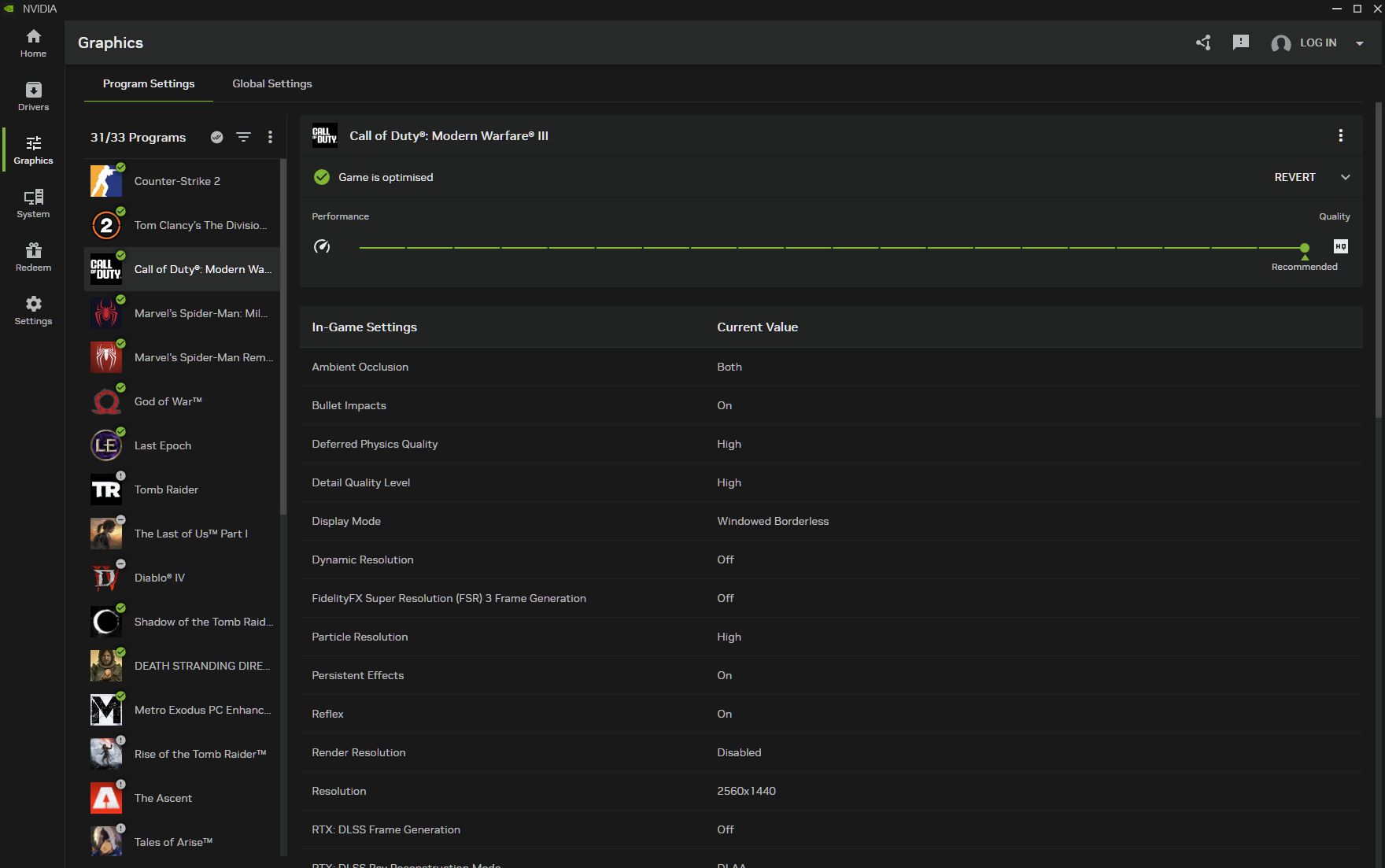Open the Drivers section
The width and height of the screenshot is (1385, 868).
tap(33, 97)
